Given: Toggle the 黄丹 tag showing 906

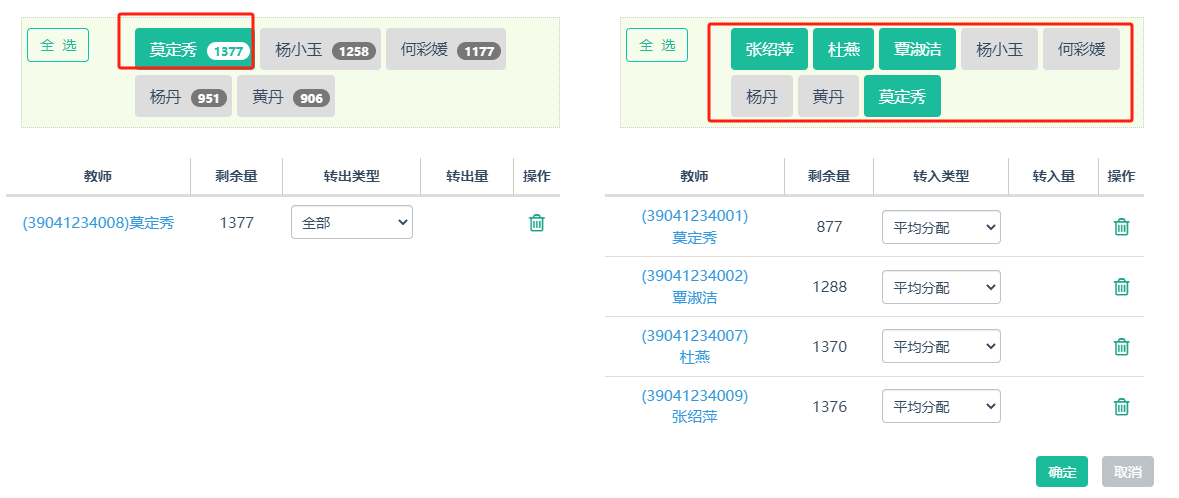Looking at the screenshot, I should point(285,97).
